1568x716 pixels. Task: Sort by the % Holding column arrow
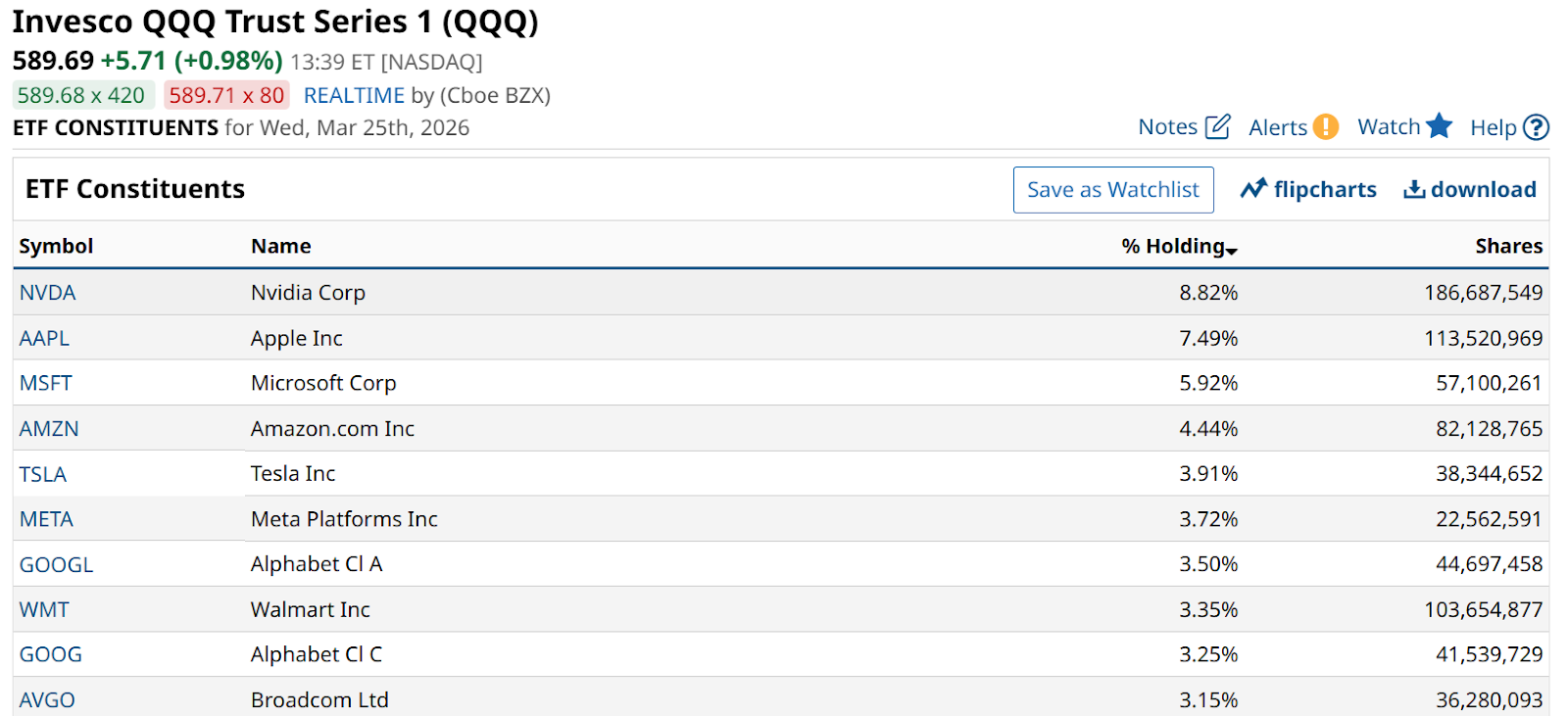[1232, 250]
